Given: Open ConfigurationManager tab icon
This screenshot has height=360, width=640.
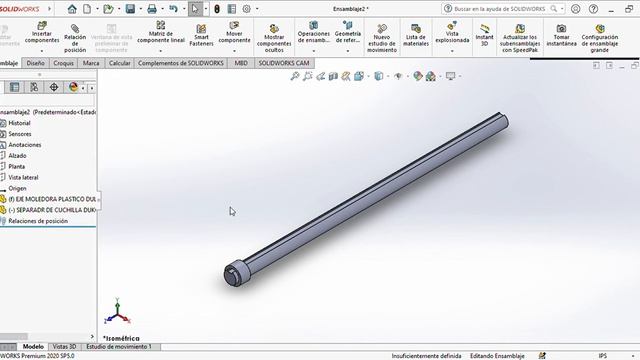Looking at the screenshot, I should pyautogui.click(x=34, y=87).
